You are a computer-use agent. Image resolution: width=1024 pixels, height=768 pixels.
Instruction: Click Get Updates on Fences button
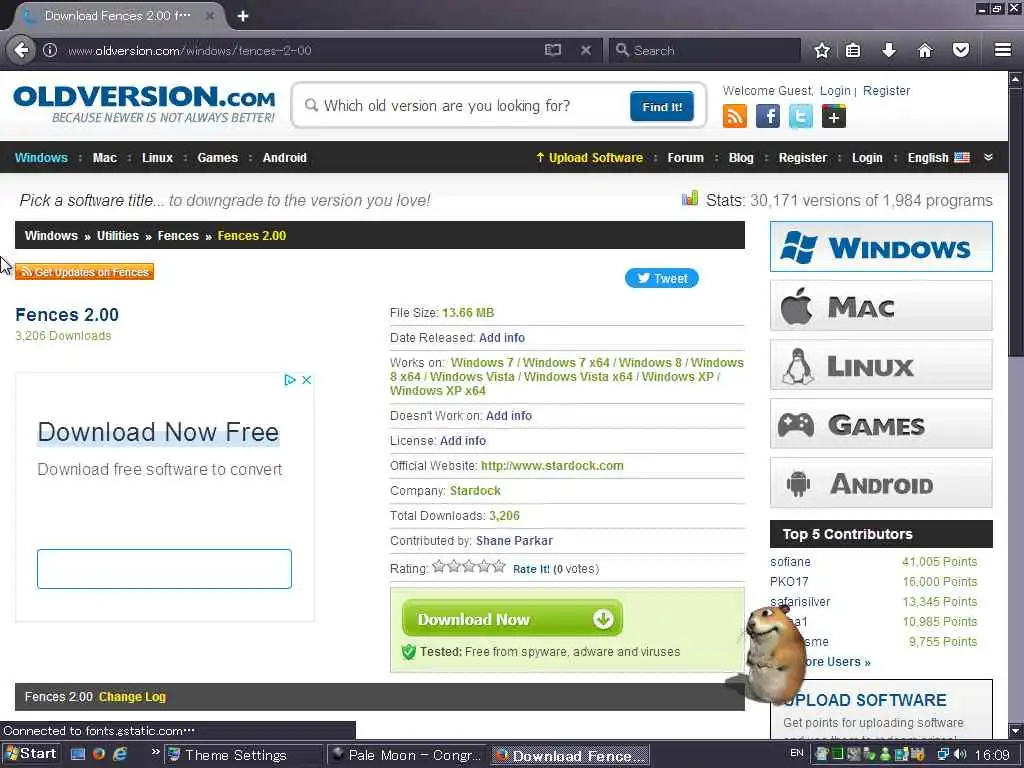coord(84,272)
